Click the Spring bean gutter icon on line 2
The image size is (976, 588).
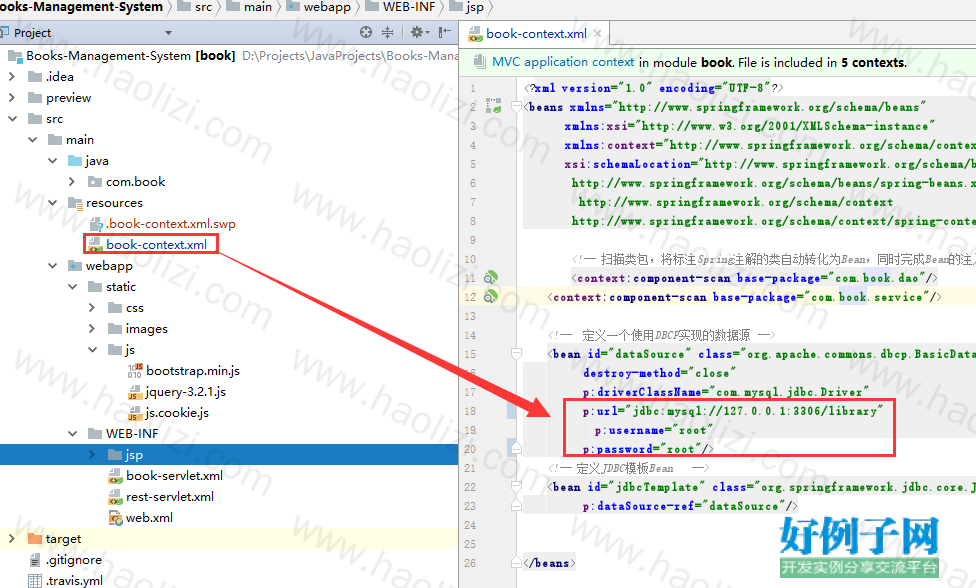(x=494, y=106)
